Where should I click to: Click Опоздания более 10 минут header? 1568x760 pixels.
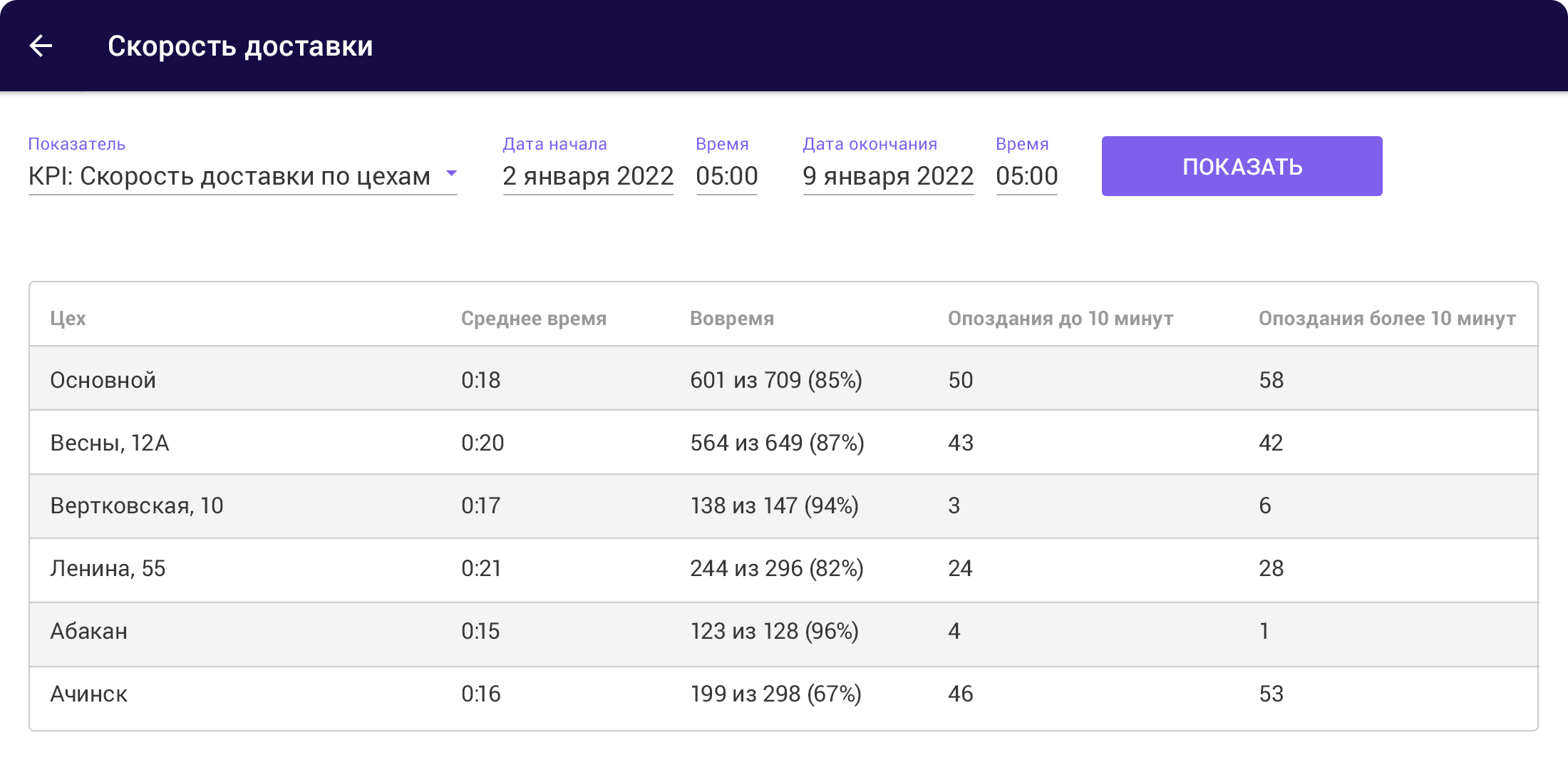(1387, 319)
